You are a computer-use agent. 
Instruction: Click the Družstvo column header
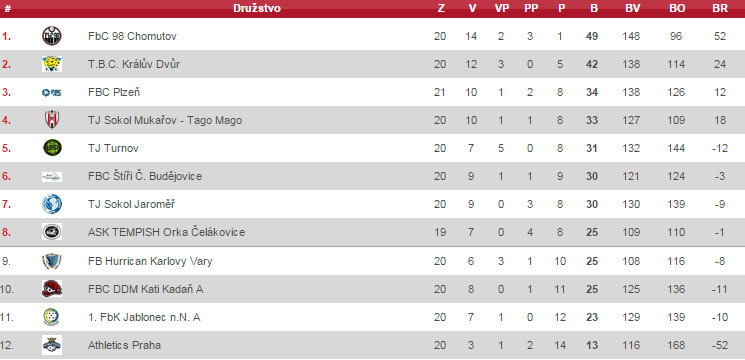click(257, 8)
